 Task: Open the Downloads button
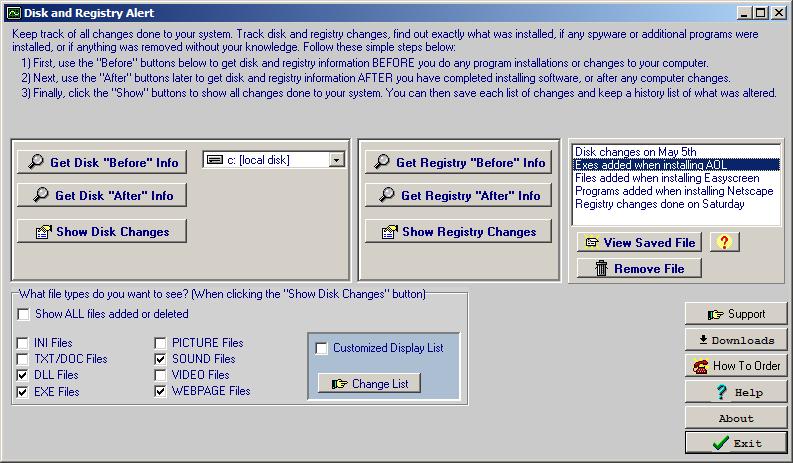tap(736, 340)
